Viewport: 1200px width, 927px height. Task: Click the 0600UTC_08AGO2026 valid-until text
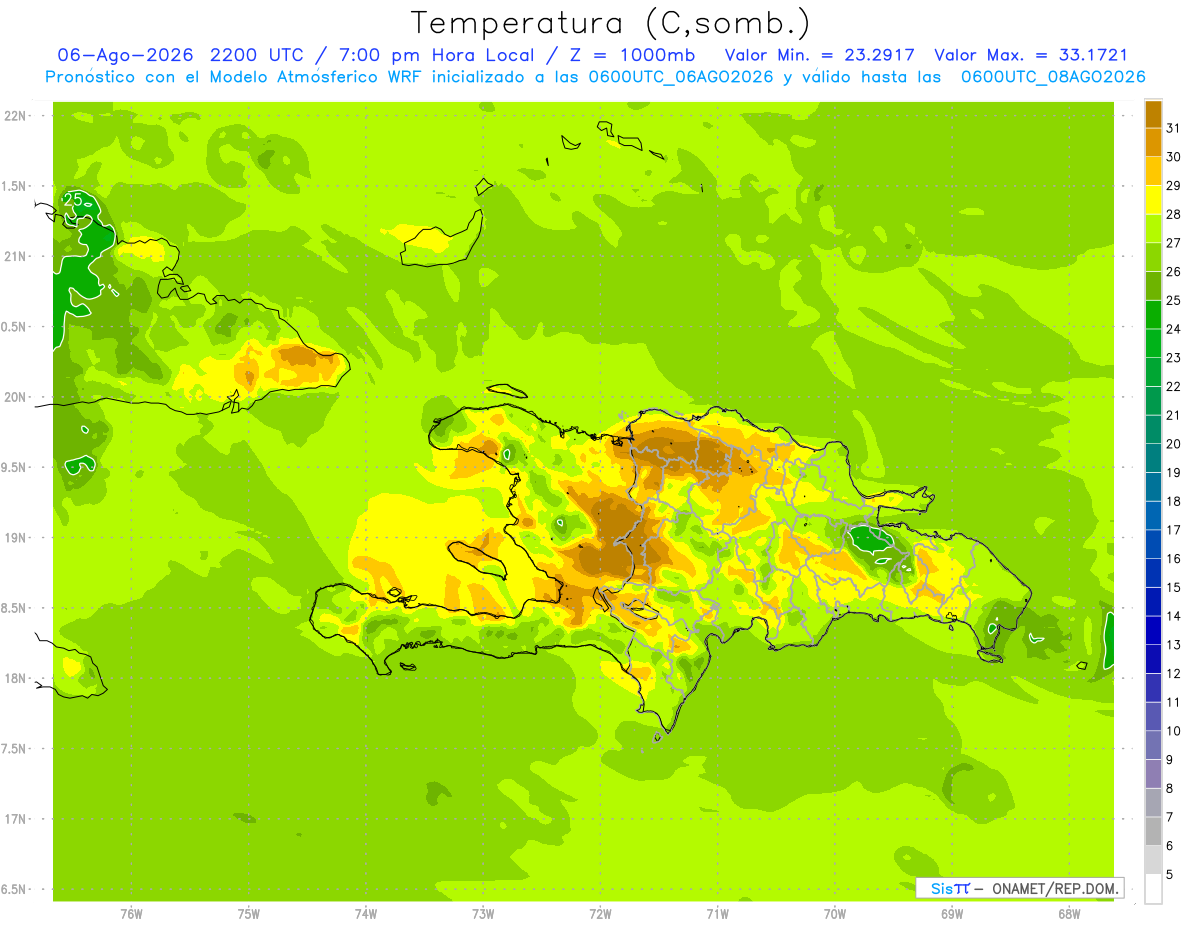pos(1053,77)
